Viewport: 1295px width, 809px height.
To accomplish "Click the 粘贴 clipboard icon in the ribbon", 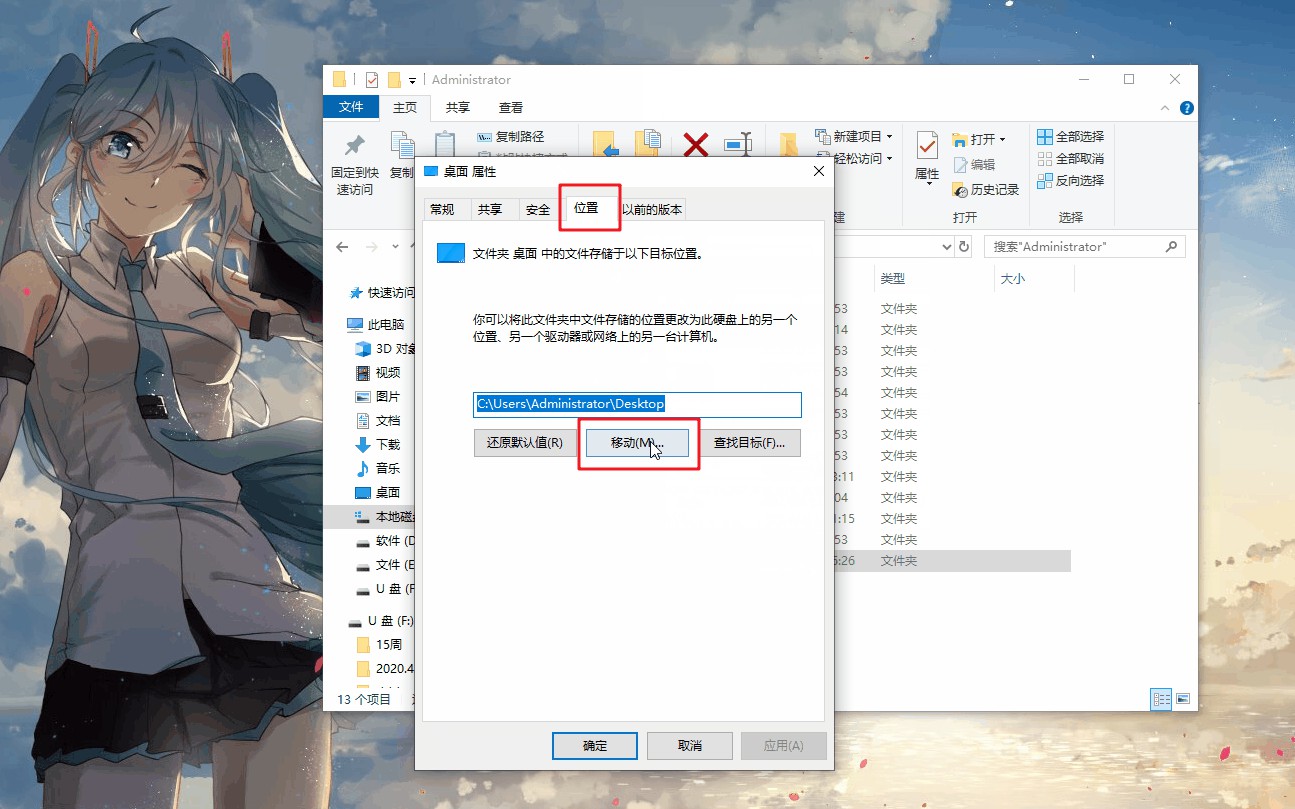I will pos(444,145).
